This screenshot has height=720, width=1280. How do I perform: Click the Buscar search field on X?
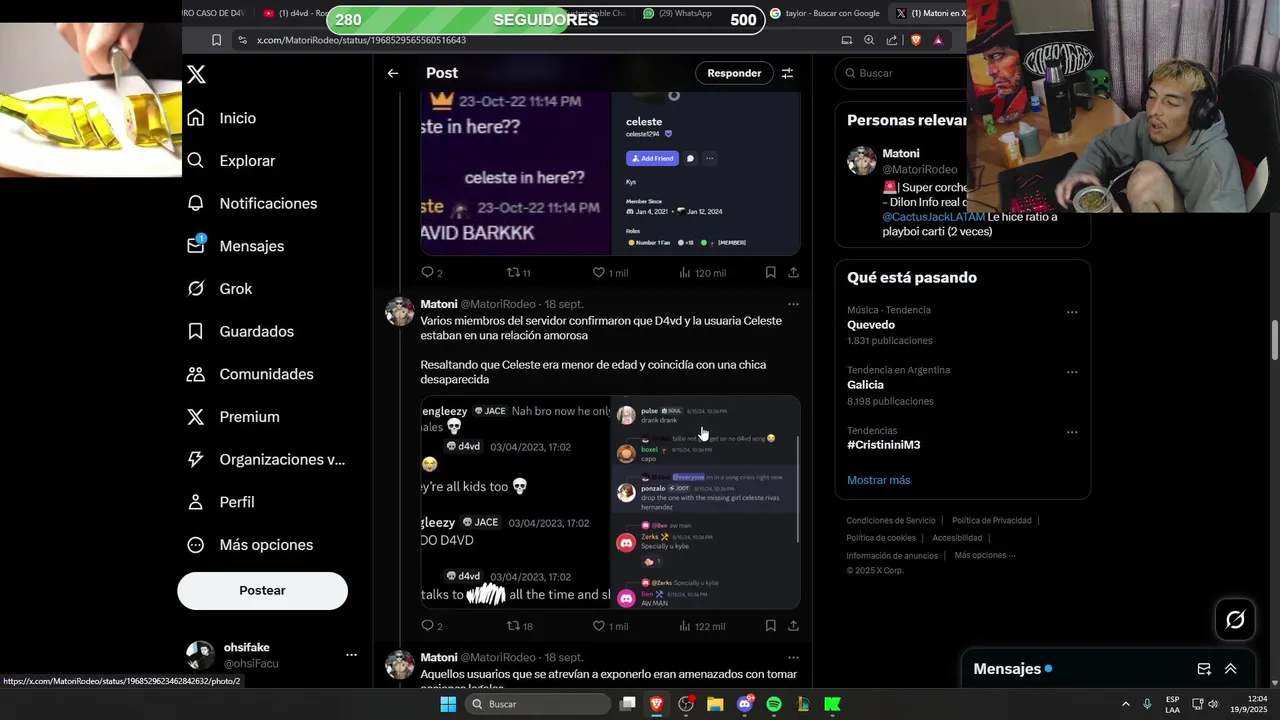(x=905, y=73)
